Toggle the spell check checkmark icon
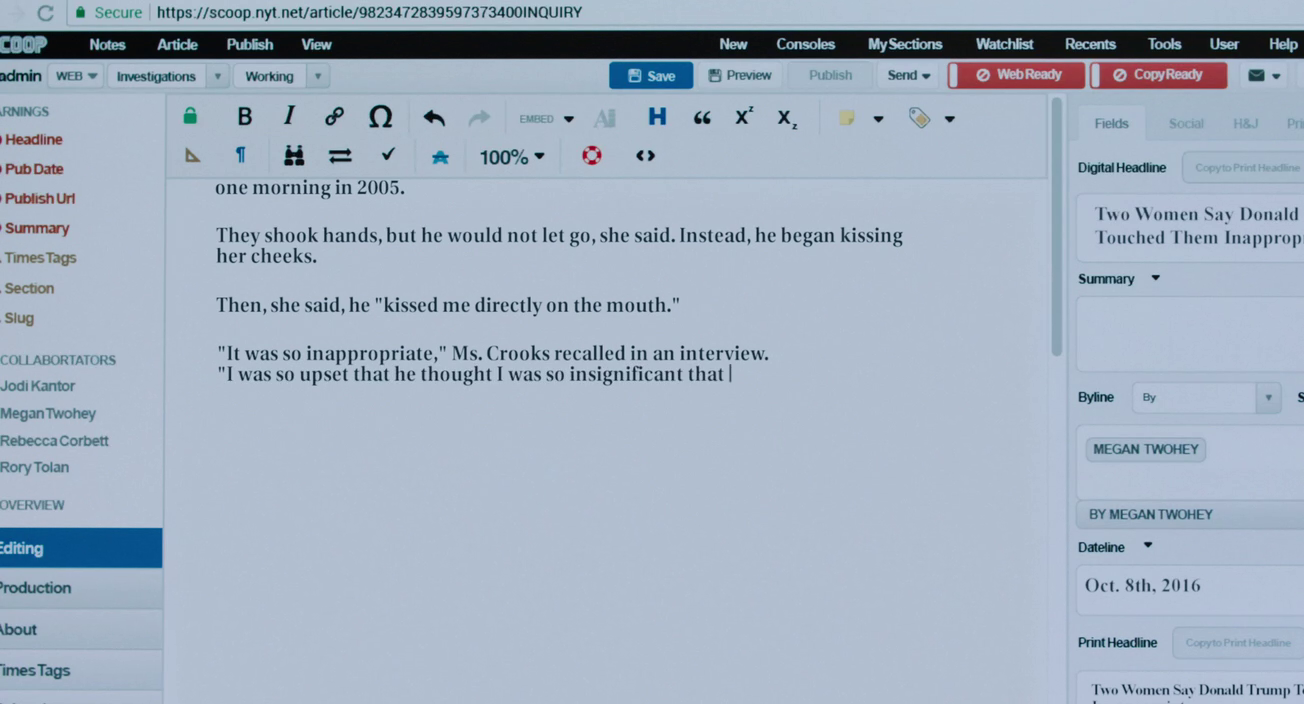The height and width of the screenshot is (704, 1304). click(388, 155)
